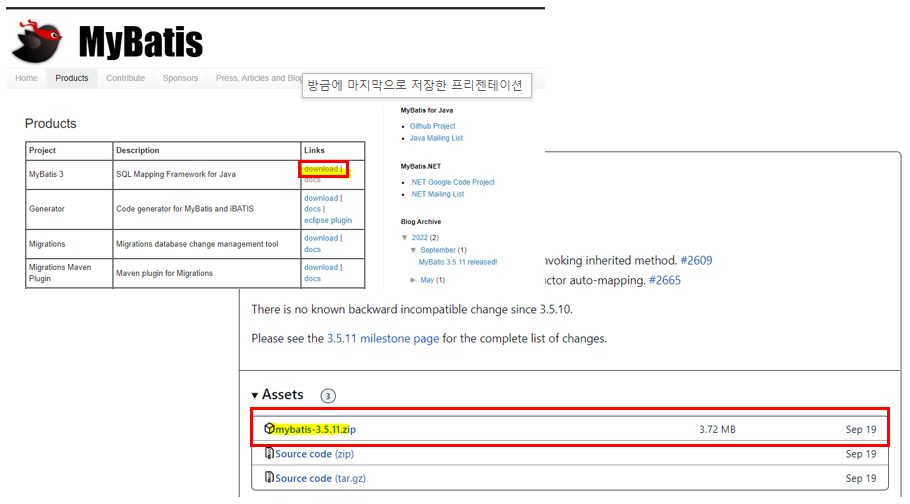Open issue #2609 link

[696, 260]
